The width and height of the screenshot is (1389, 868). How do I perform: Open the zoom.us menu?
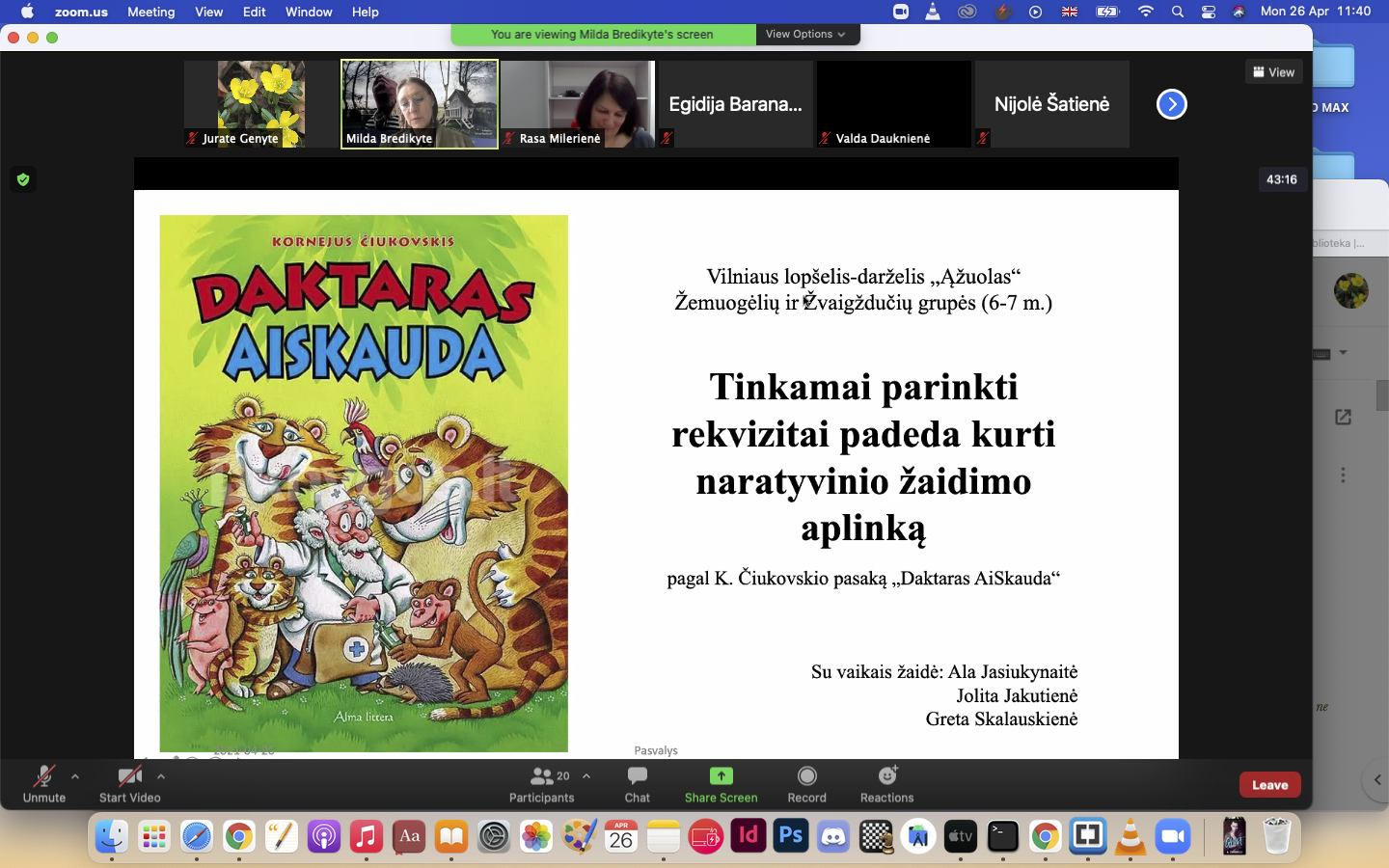81,12
